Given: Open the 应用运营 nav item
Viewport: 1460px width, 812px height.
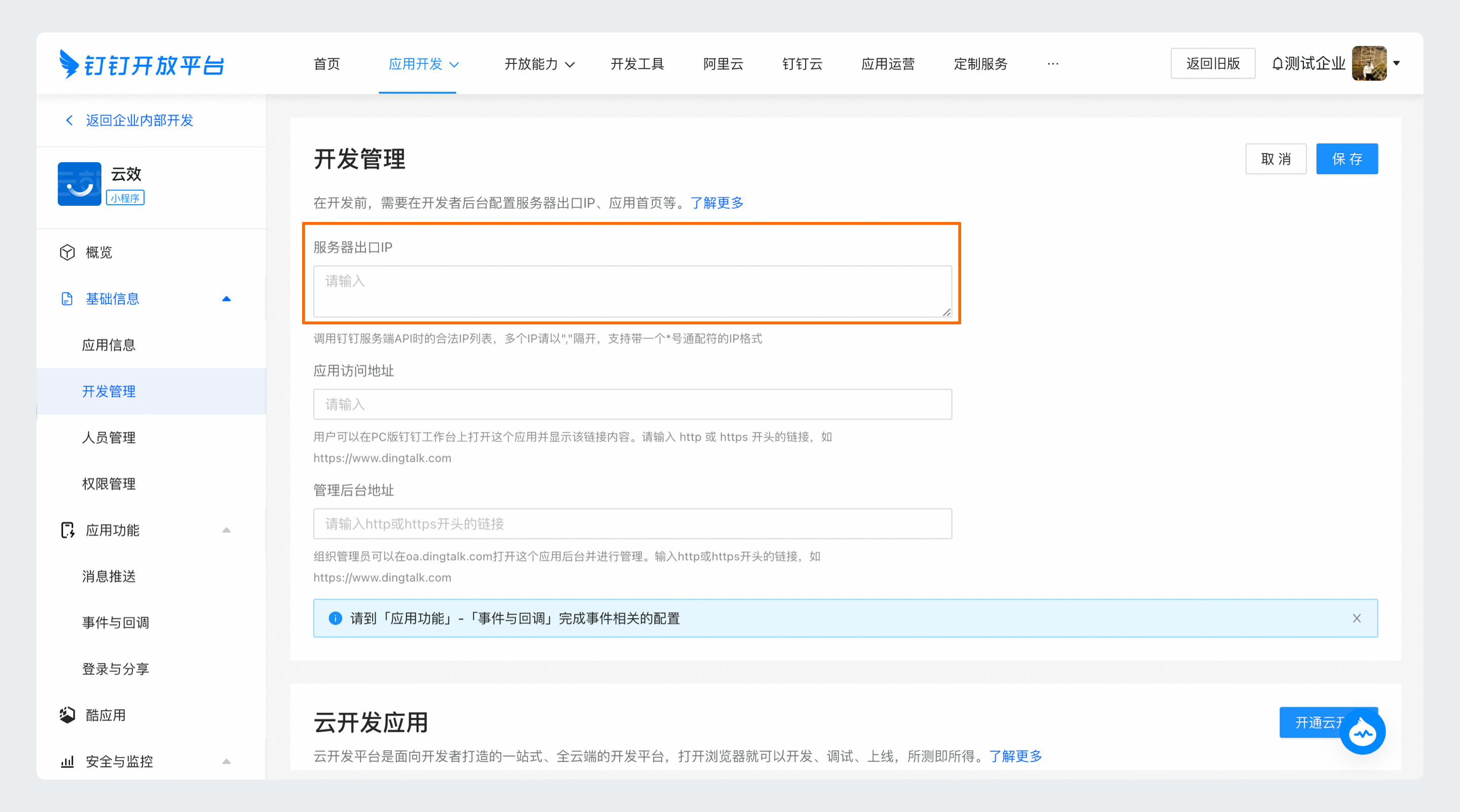Looking at the screenshot, I should 888,63.
